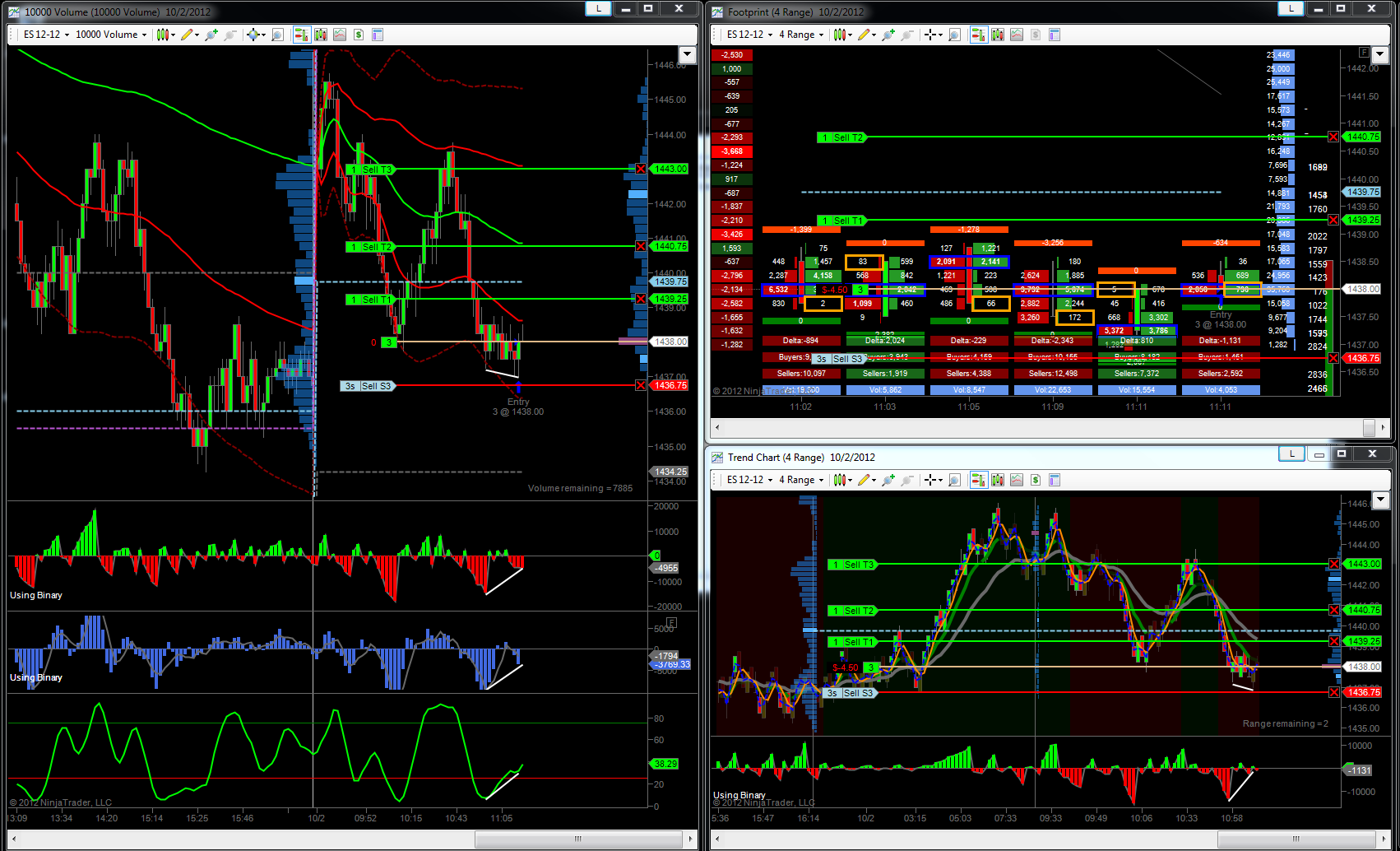
Task: Open Properties icon in Trend Chart window
Action: click(x=1055, y=480)
